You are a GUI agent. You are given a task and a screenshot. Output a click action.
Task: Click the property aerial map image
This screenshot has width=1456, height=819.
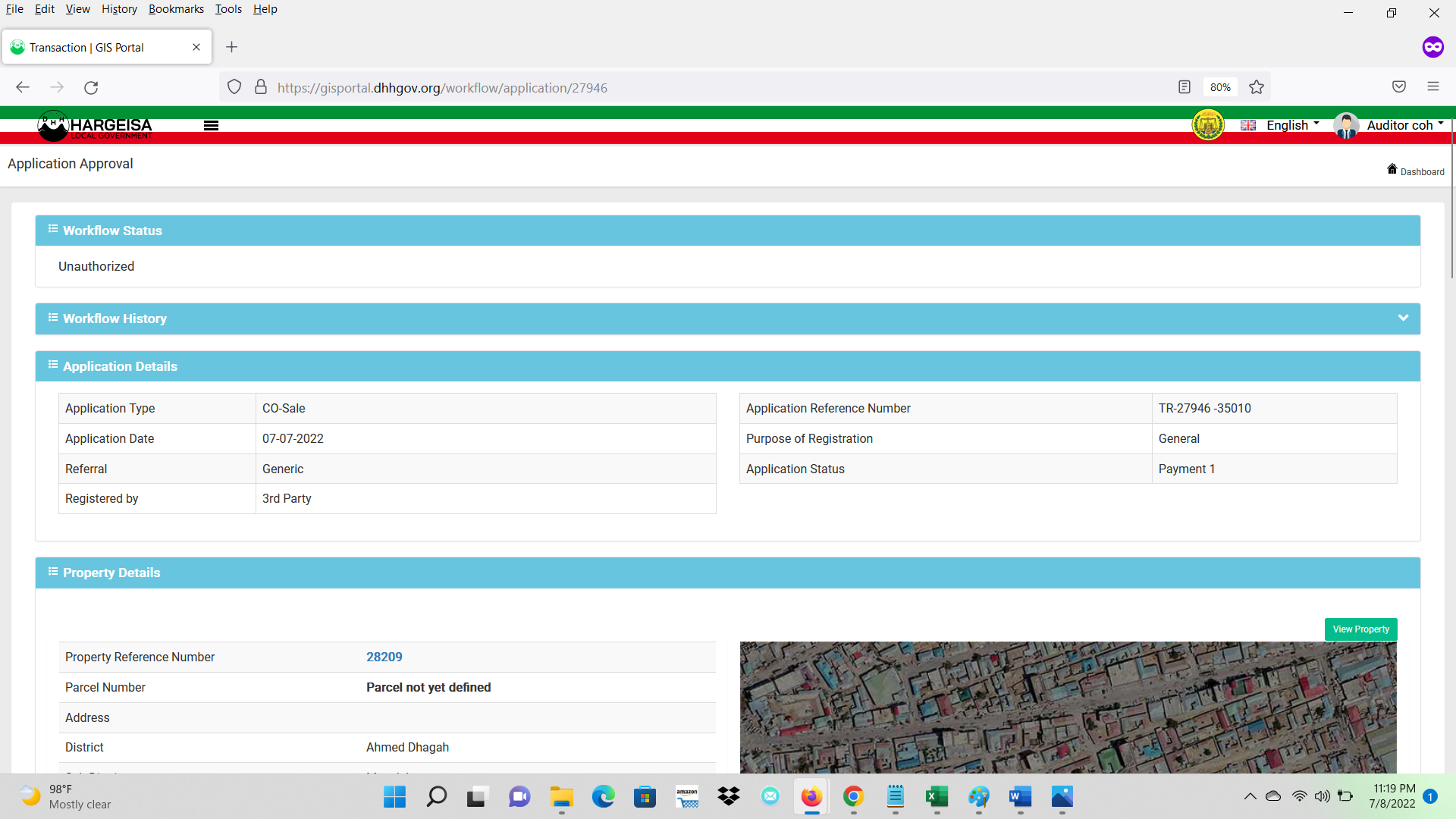[1068, 708]
